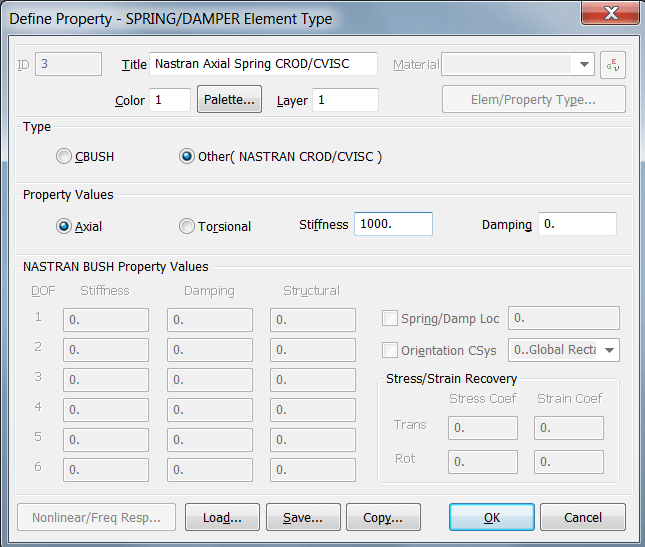This screenshot has width=645, height=547.
Task: Click the NASTRAN BUSH Property Values heading
Action: [116, 267]
